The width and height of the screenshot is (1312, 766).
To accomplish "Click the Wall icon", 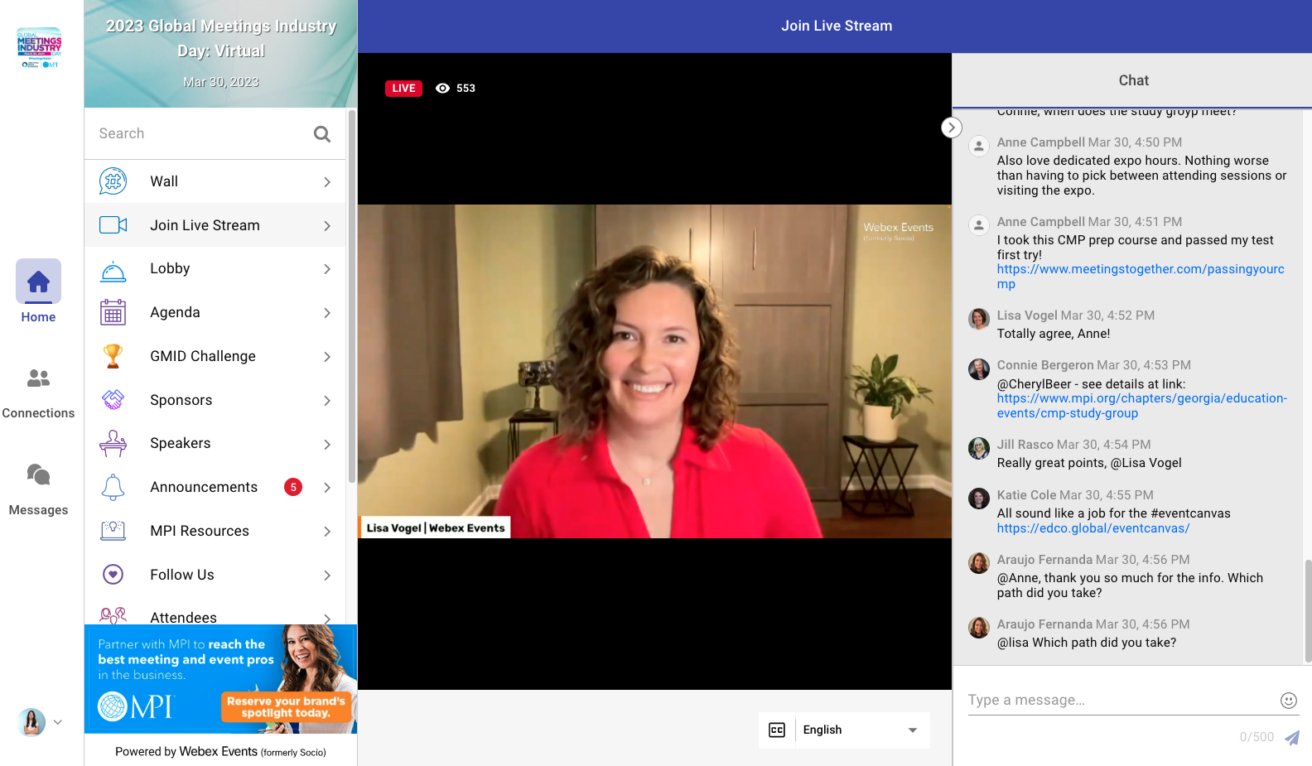I will (x=113, y=182).
